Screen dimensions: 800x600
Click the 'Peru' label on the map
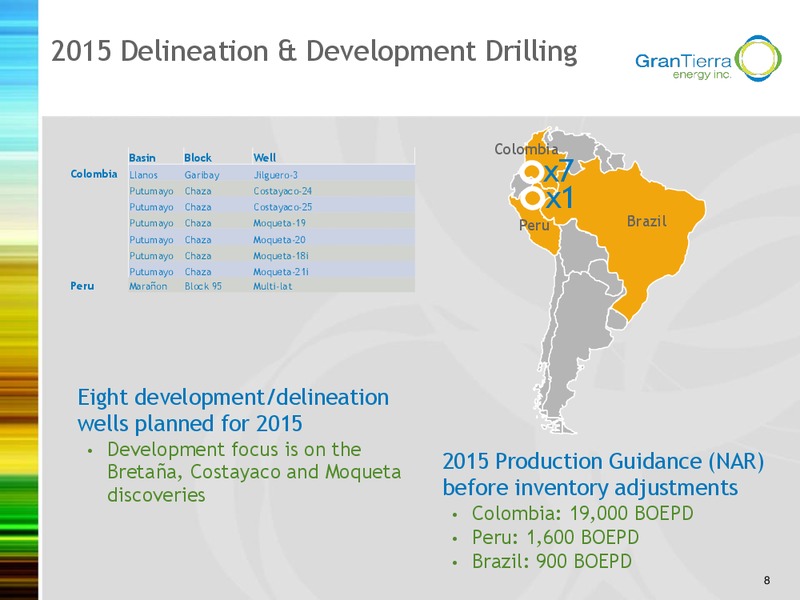coord(534,225)
